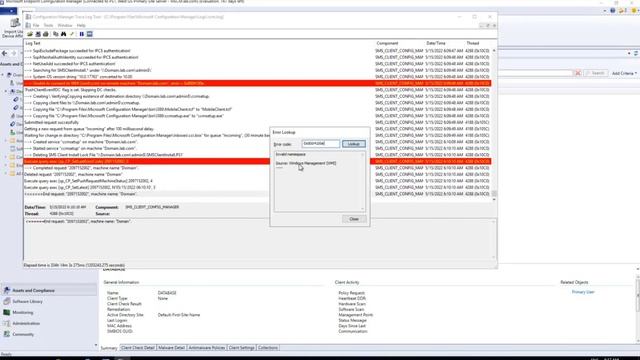This screenshot has height=360, width=640.
Task: Open the File menu in CMTrace
Action: (36, 25)
